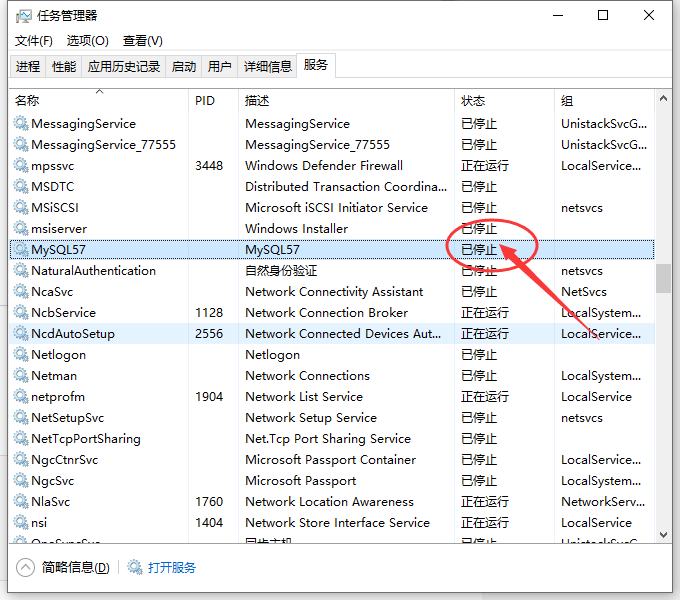Click the NcaSvc service gear icon

click(21, 291)
